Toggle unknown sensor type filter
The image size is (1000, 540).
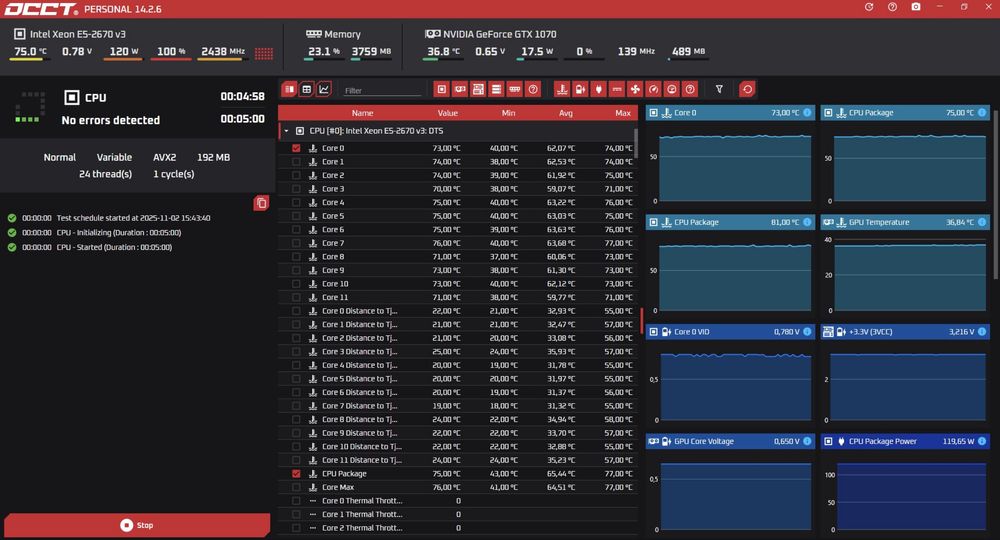tap(689, 89)
